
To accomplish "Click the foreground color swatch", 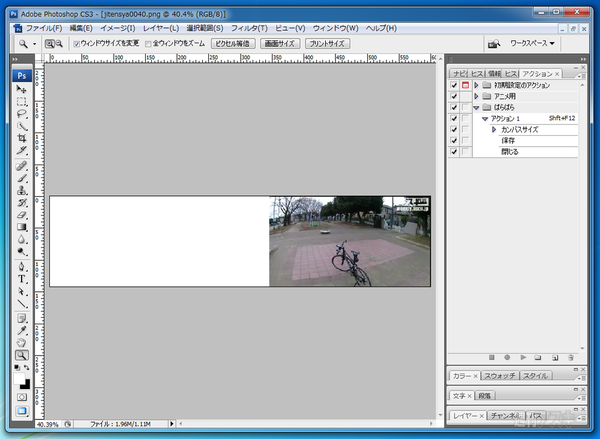I will pos(19,378).
